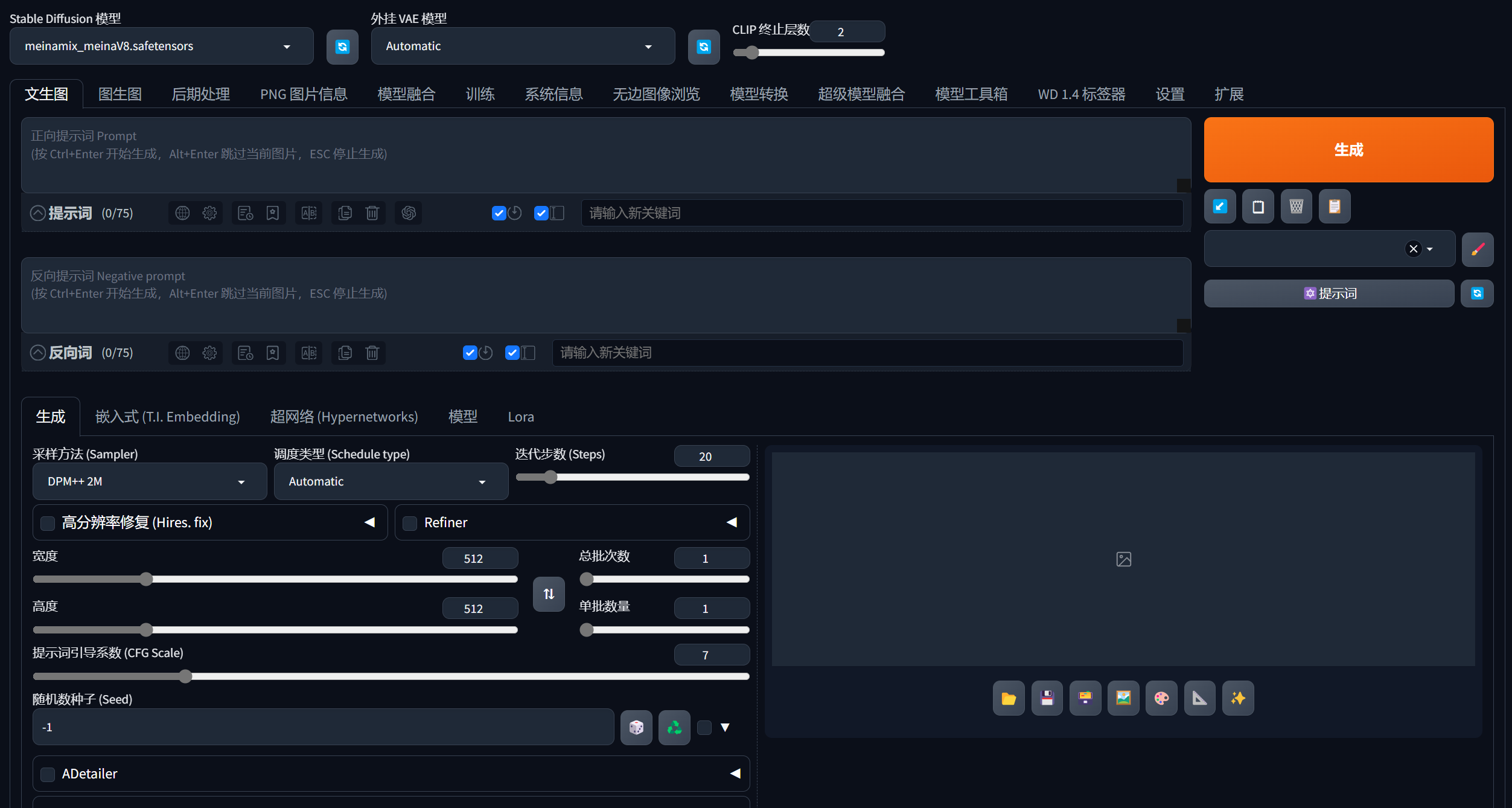Screen dimensions: 1512x808
Task: Open output folder with the folder icon
Action: coord(1009,698)
